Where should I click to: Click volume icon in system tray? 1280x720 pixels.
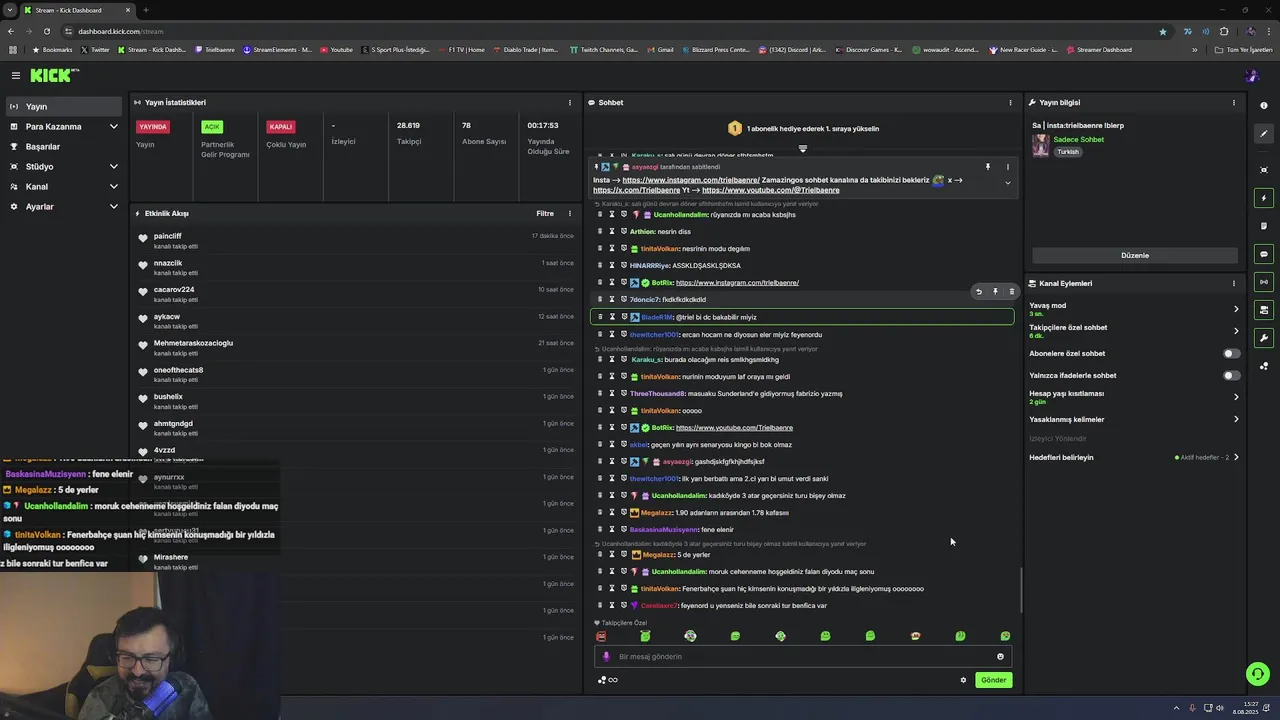tap(1220, 708)
